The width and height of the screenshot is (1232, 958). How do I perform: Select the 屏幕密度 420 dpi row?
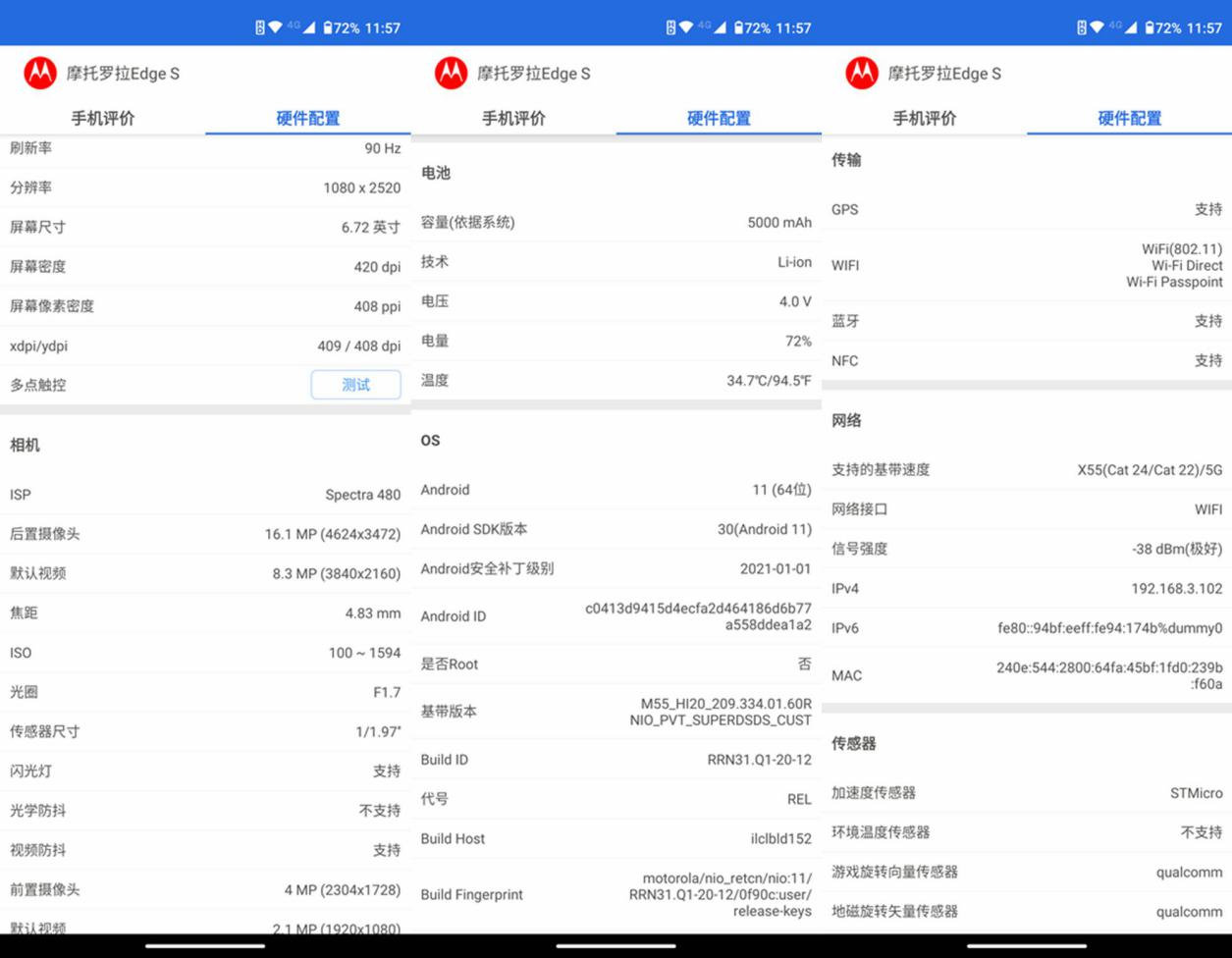click(x=205, y=266)
